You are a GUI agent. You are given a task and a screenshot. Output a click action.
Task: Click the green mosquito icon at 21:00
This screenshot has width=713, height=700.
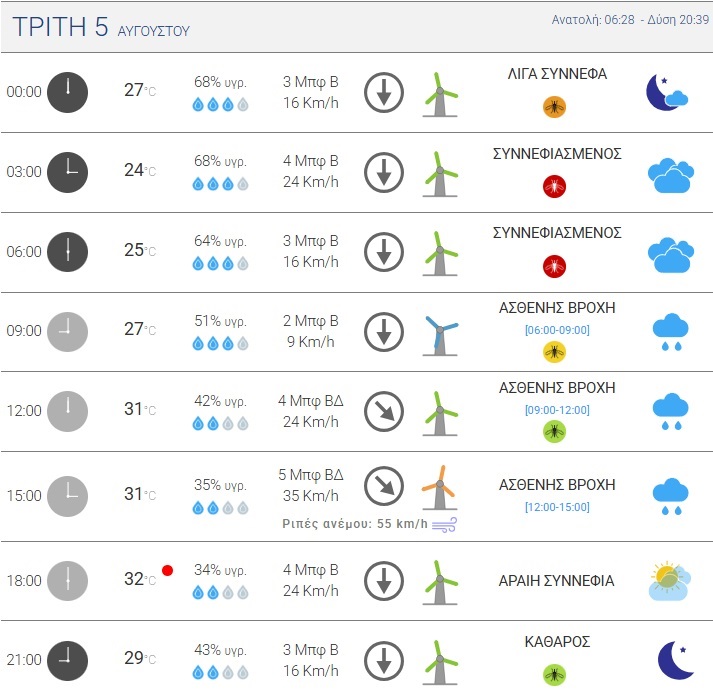(x=554, y=675)
